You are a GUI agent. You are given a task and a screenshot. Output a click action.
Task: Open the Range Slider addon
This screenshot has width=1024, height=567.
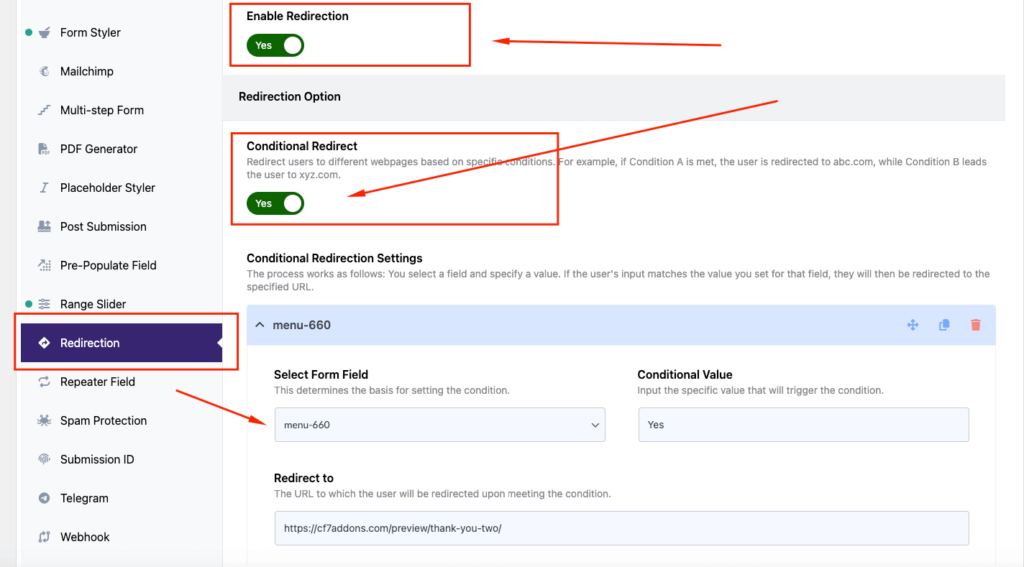pyautogui.click(x=93, y=304)
